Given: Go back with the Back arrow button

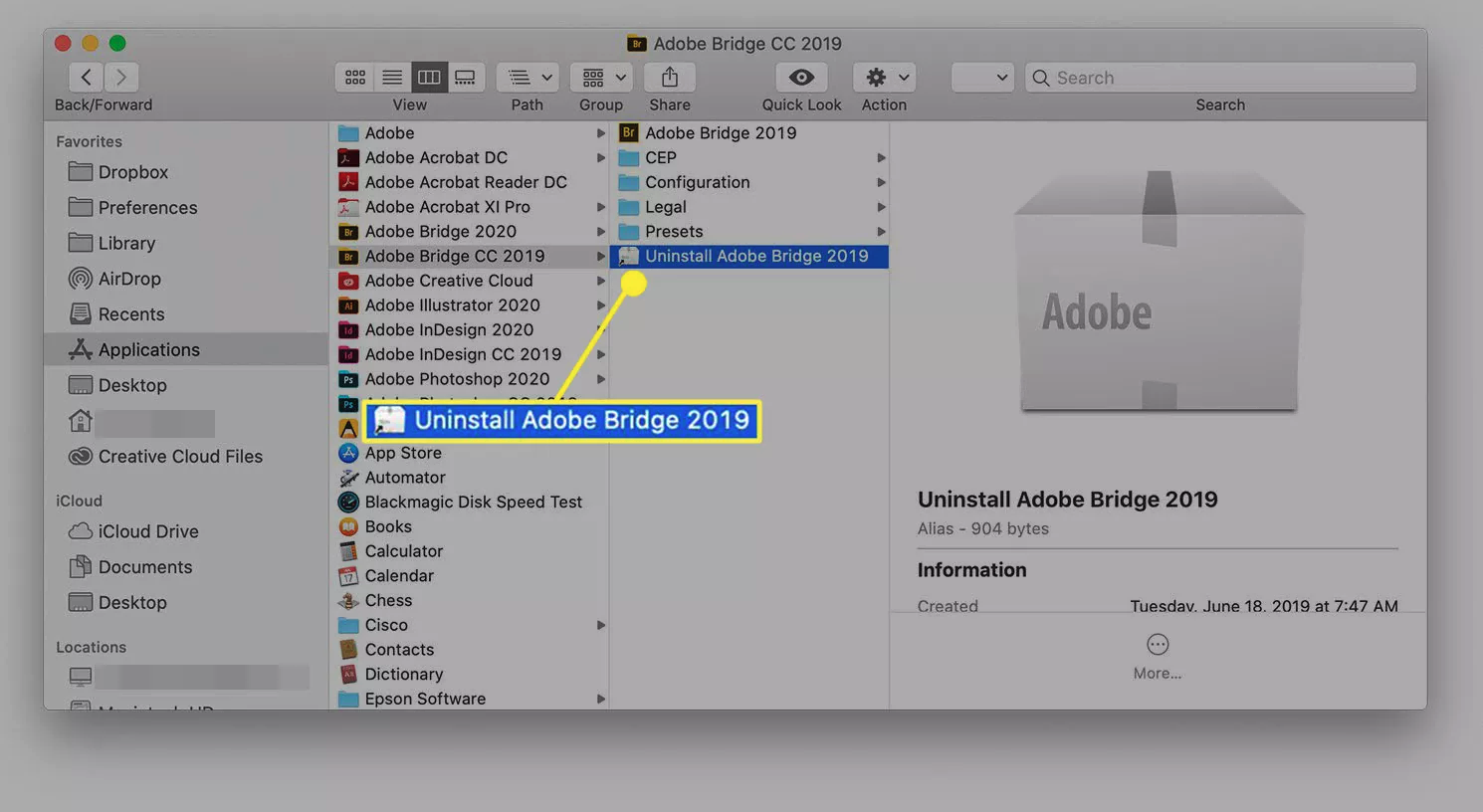Looking at the screenshot, I should 87,77.
